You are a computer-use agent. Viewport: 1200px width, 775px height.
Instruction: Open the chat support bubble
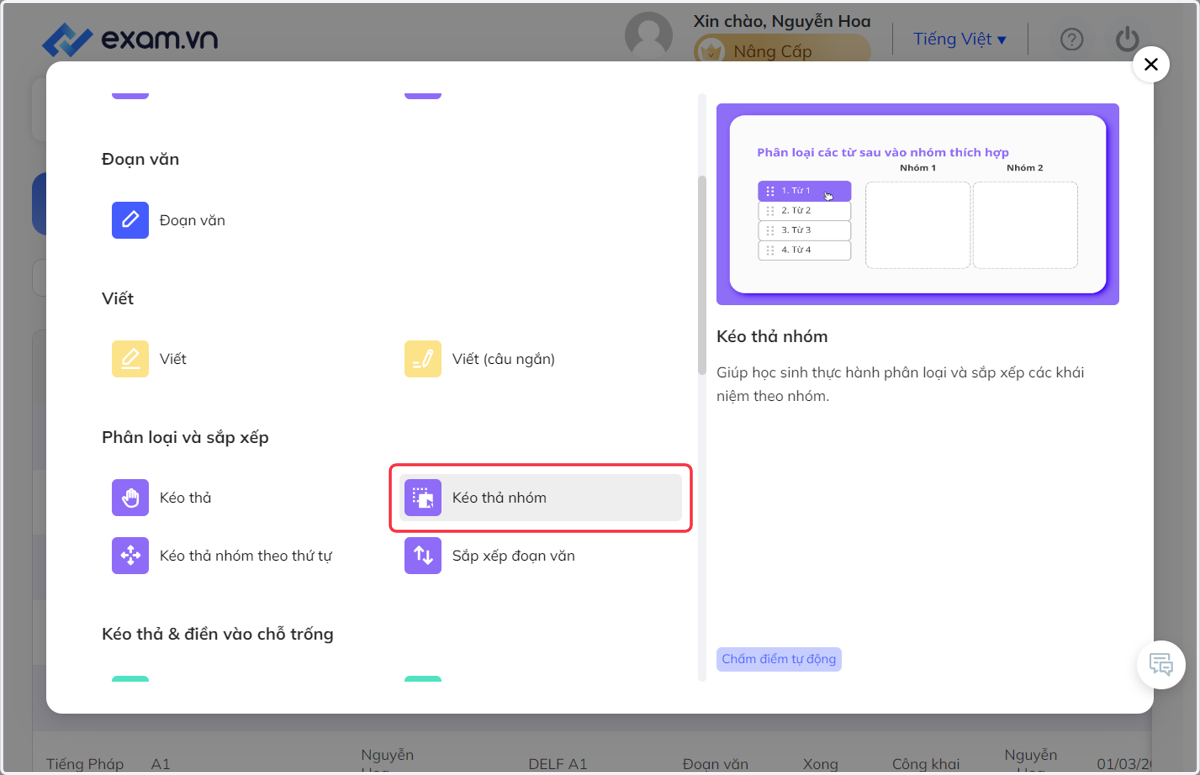(x=1161, y=664)
